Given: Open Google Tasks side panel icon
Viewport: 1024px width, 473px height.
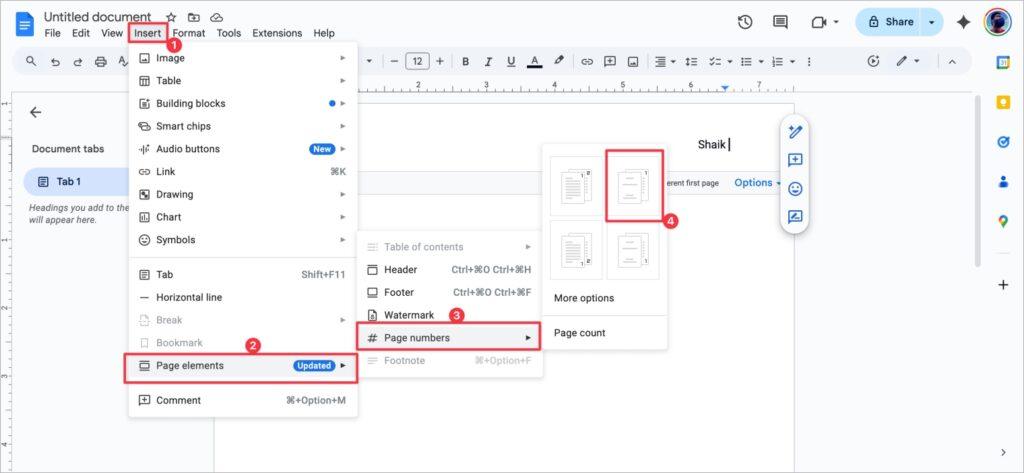Looking at the screenshot, I should click(x=1003, y=142).
